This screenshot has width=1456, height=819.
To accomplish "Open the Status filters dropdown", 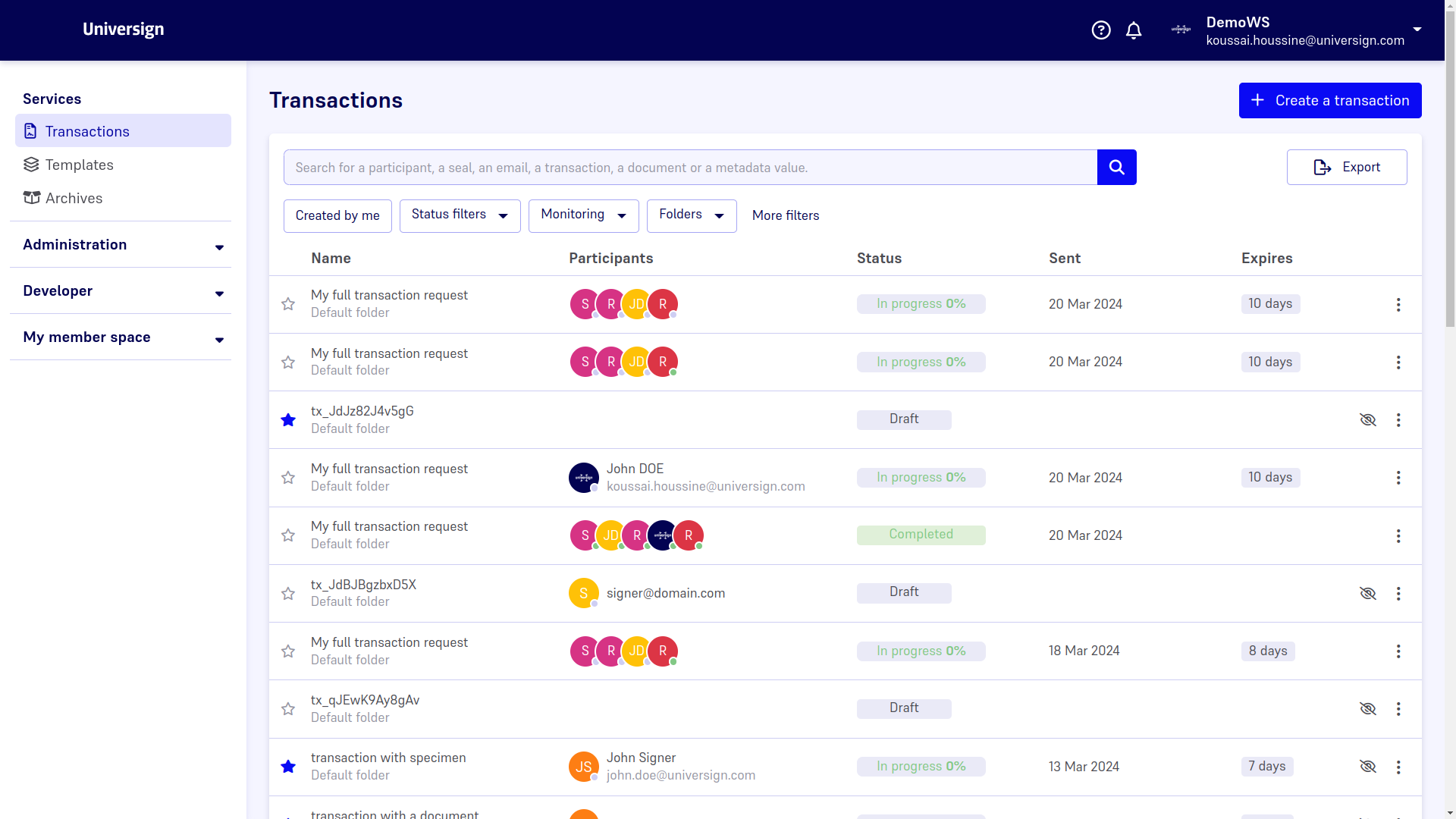I will (x=460, y=215).
